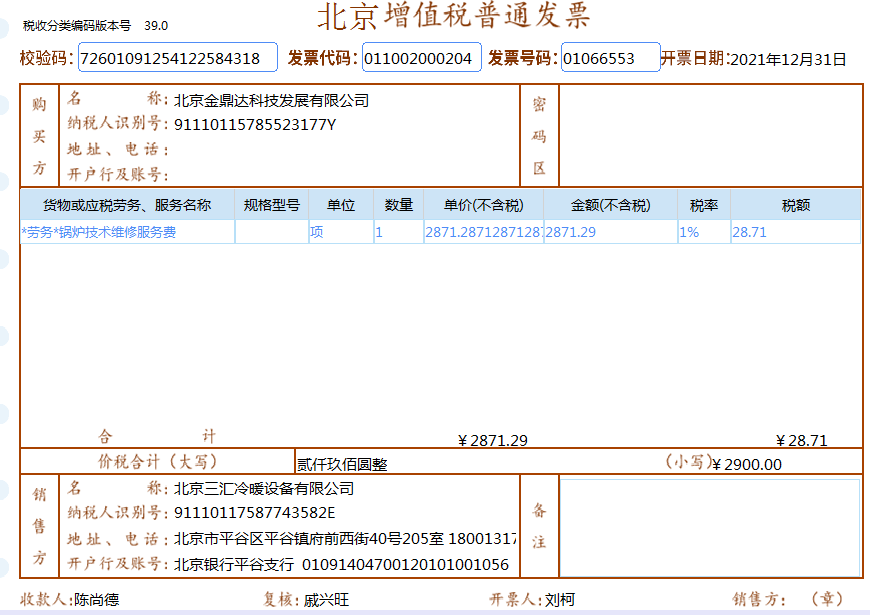The image size is (870, 615).
Task: Click the 发票代码 input field
Action: point(421,58)
